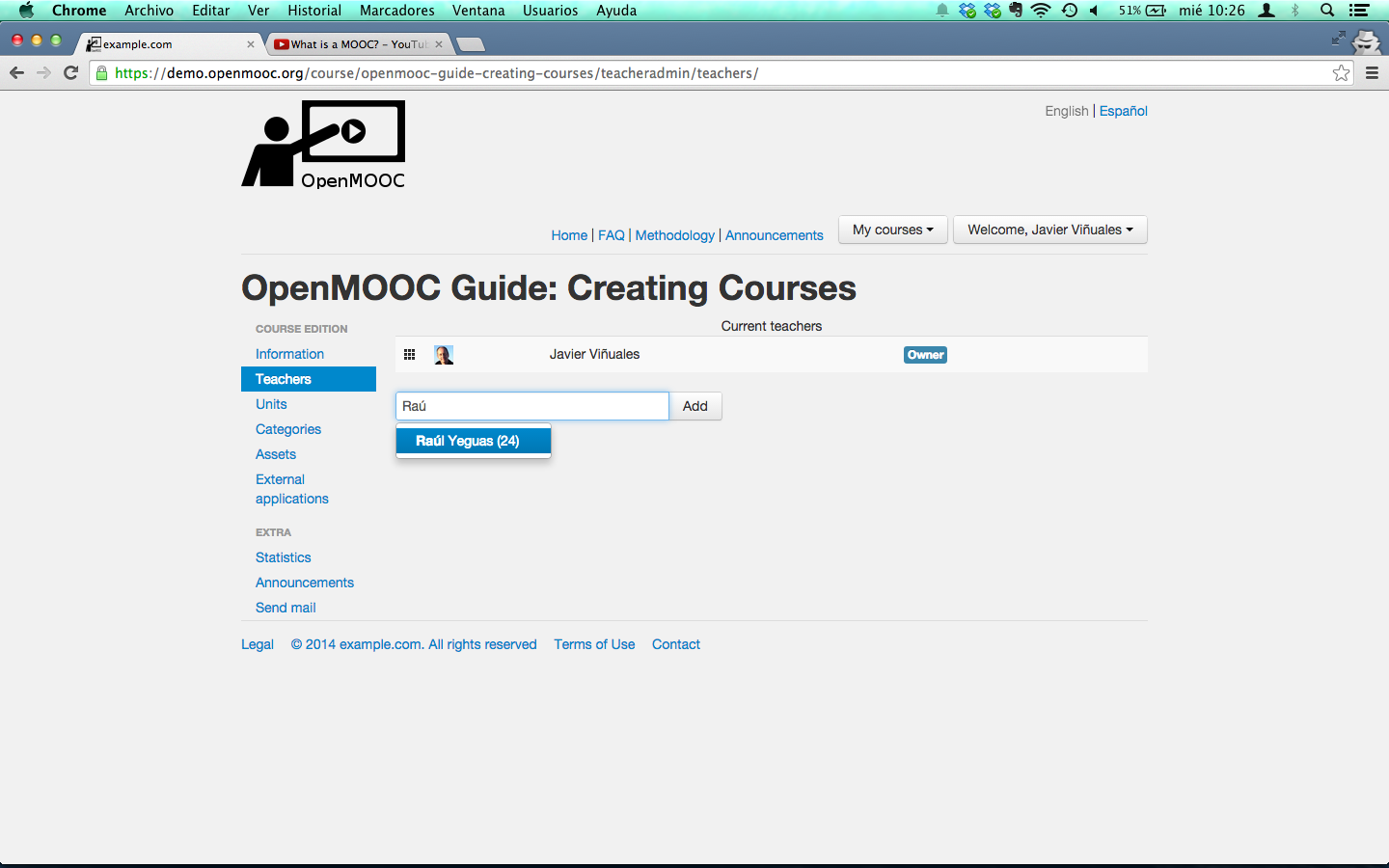The image size is (1389, 868).
Task: Open the Editar menu
Action: pos(211,11)
